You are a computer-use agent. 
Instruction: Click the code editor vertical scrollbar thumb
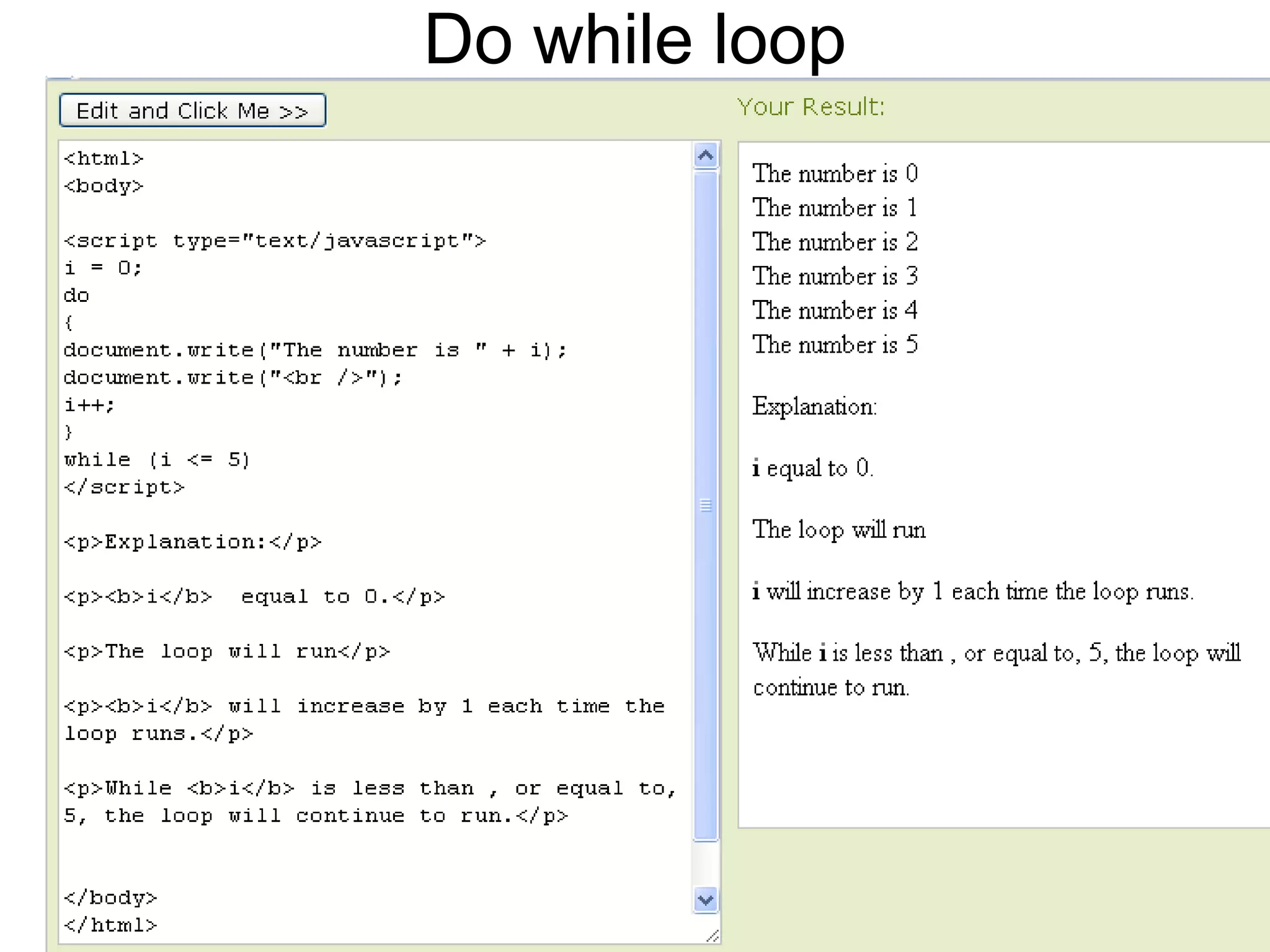coord(706,505)
